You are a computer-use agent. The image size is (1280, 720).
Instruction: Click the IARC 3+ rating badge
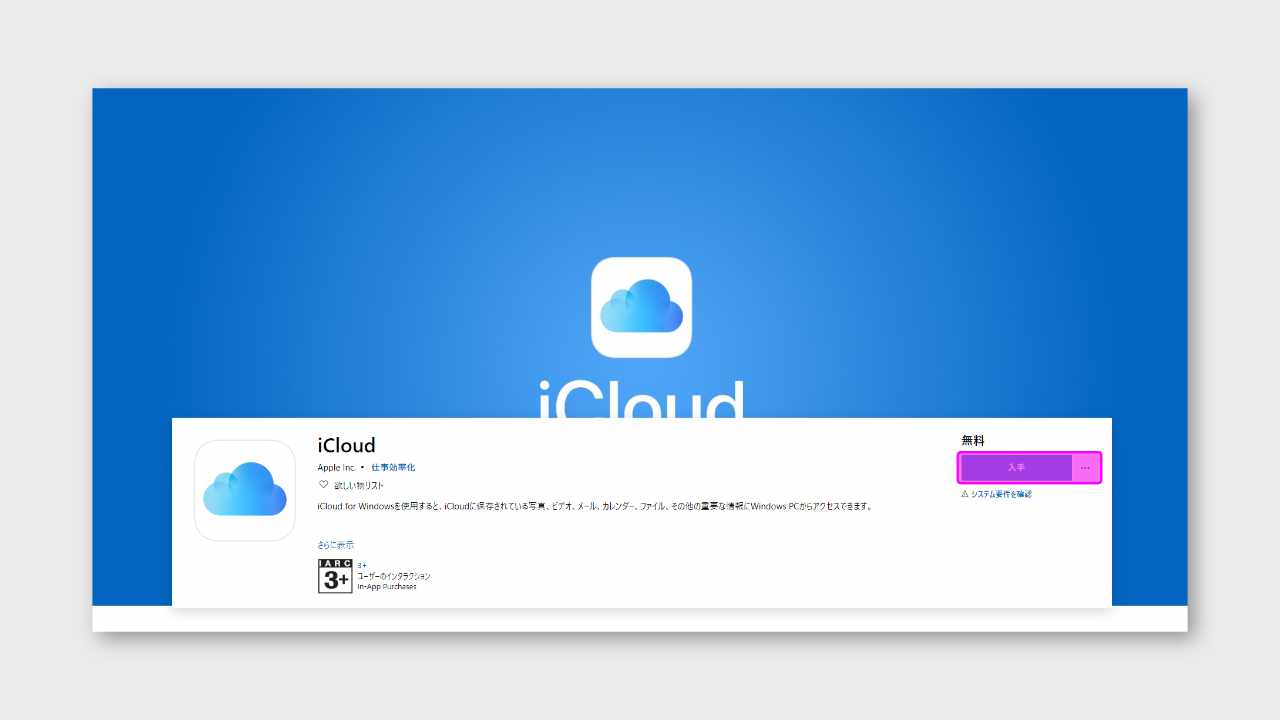[x=335, y=576]
